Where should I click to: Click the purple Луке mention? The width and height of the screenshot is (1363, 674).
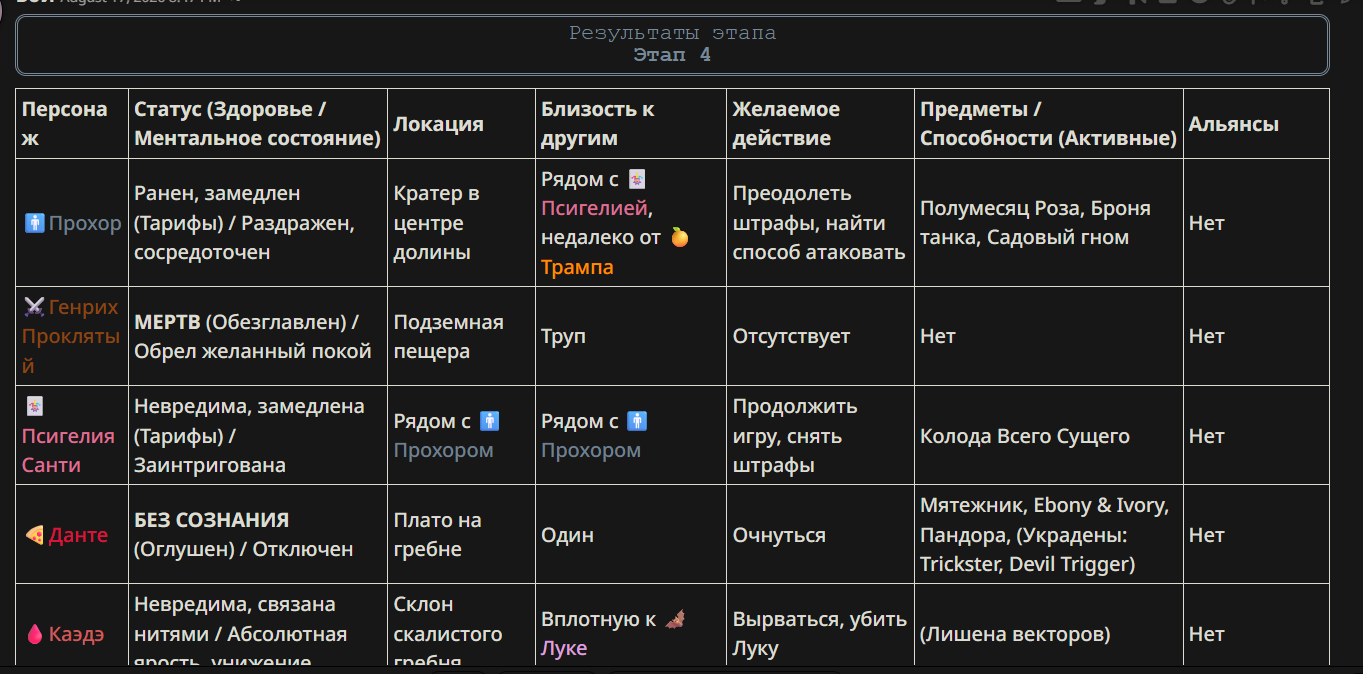point(564,648)
